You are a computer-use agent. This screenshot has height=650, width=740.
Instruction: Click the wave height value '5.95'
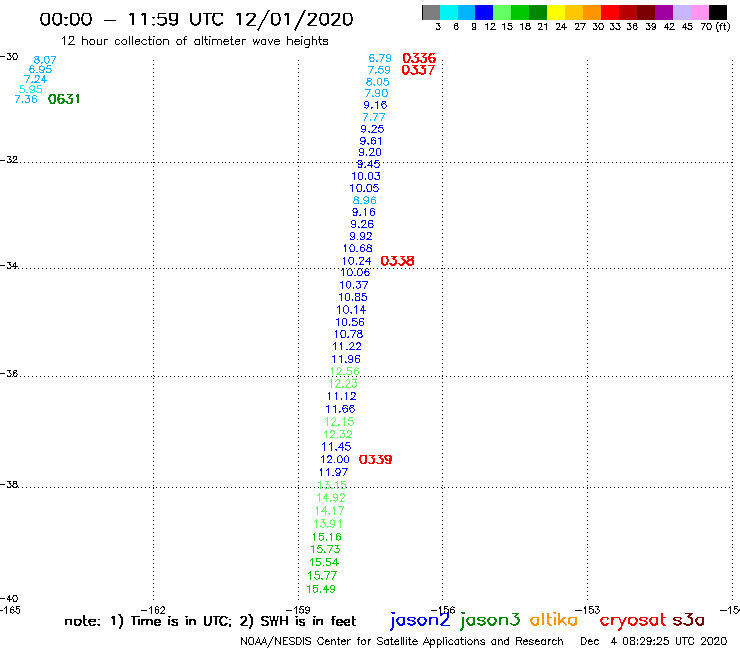(x=31, y=89)
